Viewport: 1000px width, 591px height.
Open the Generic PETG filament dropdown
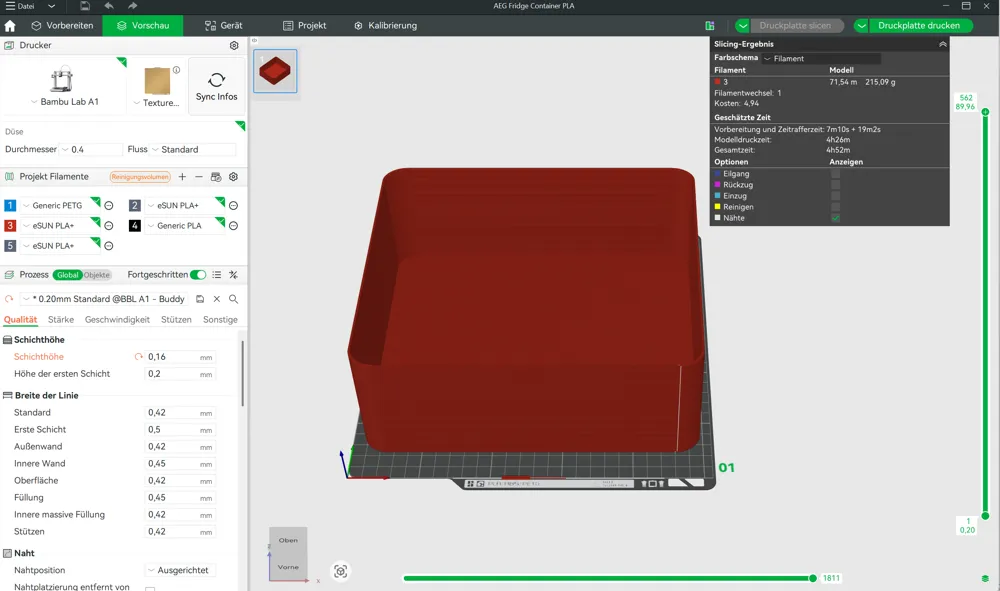[25, 206]
